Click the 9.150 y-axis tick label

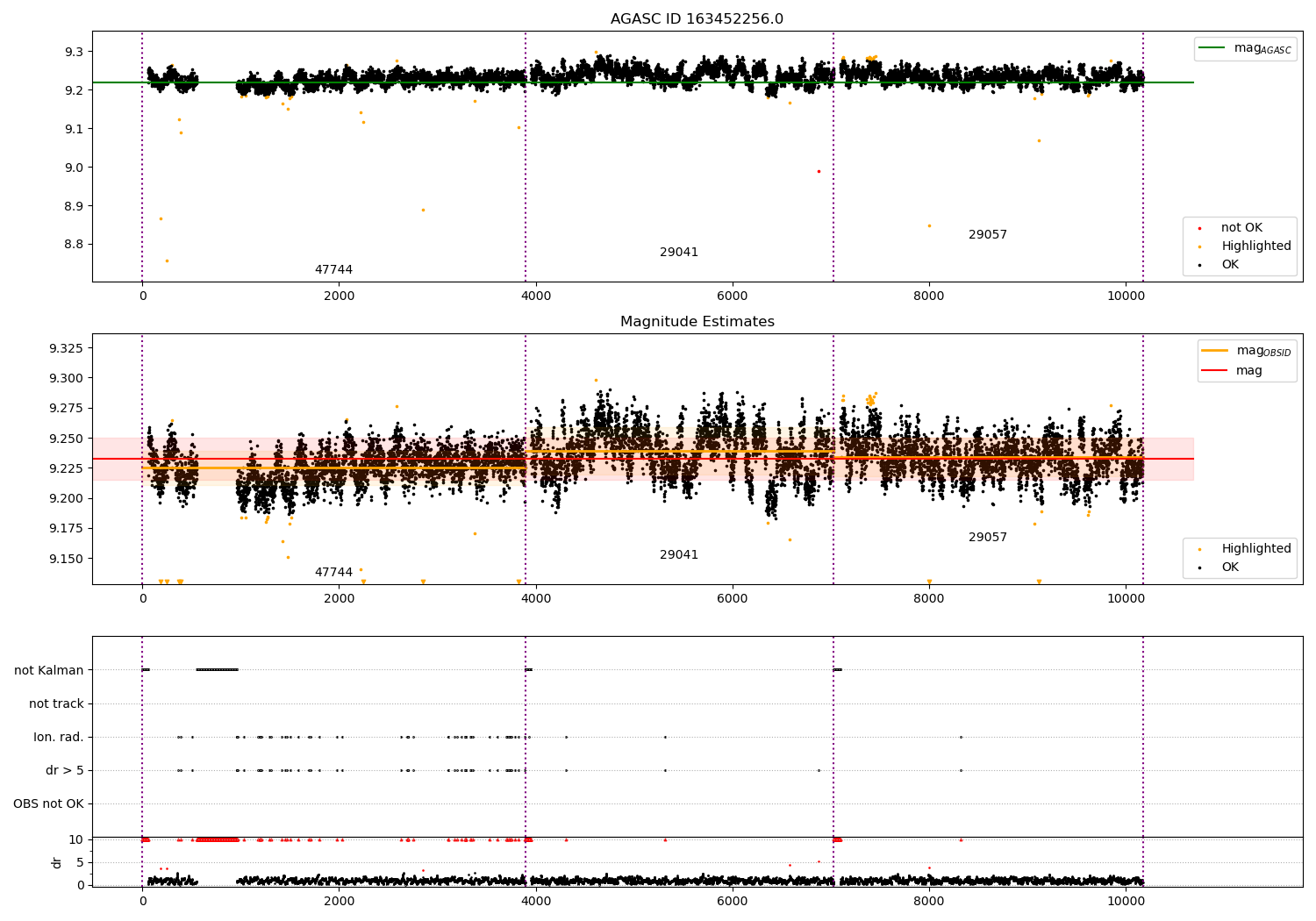click(67, 559)
